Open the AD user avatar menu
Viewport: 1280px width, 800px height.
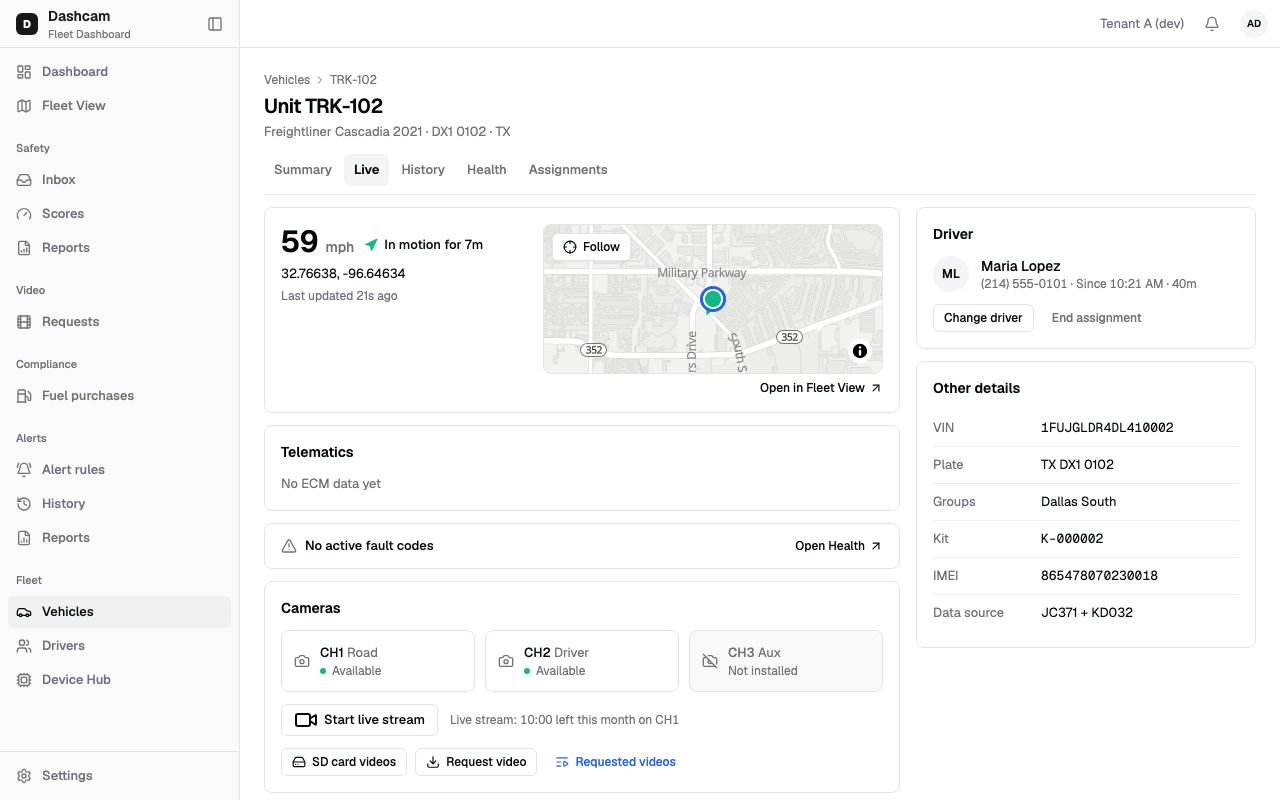(x=1254, y=24)
